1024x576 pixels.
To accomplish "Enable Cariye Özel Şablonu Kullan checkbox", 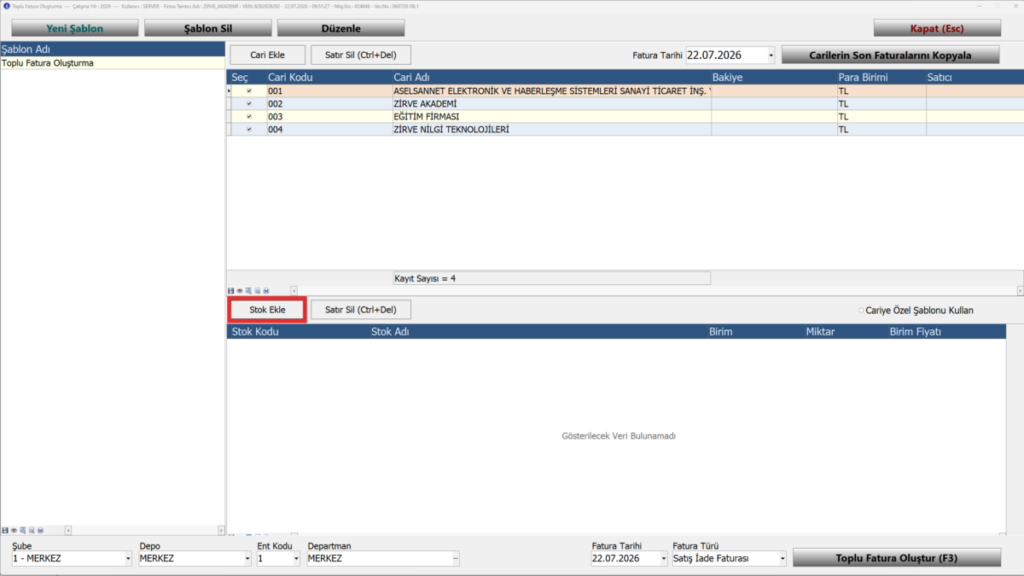I will 861,310.
